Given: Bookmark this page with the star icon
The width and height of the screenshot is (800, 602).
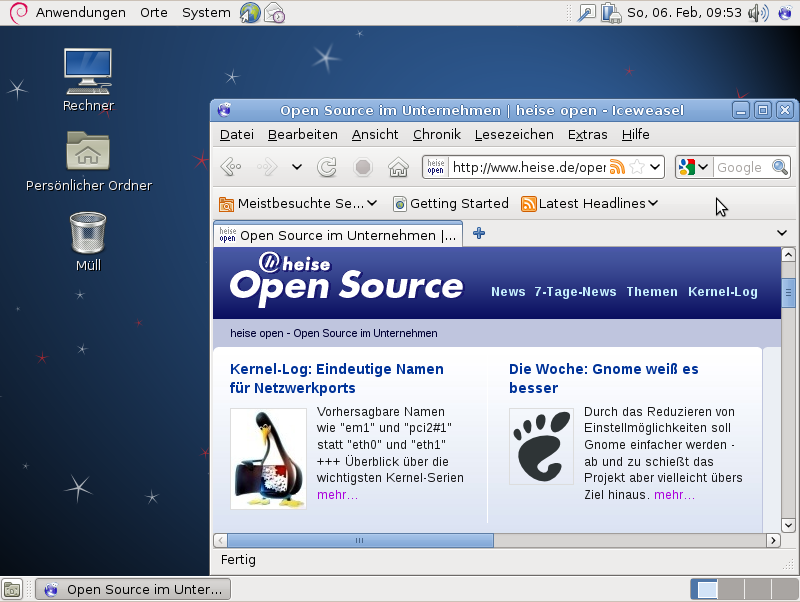Looking at the screenshot, I should point(637,167).
